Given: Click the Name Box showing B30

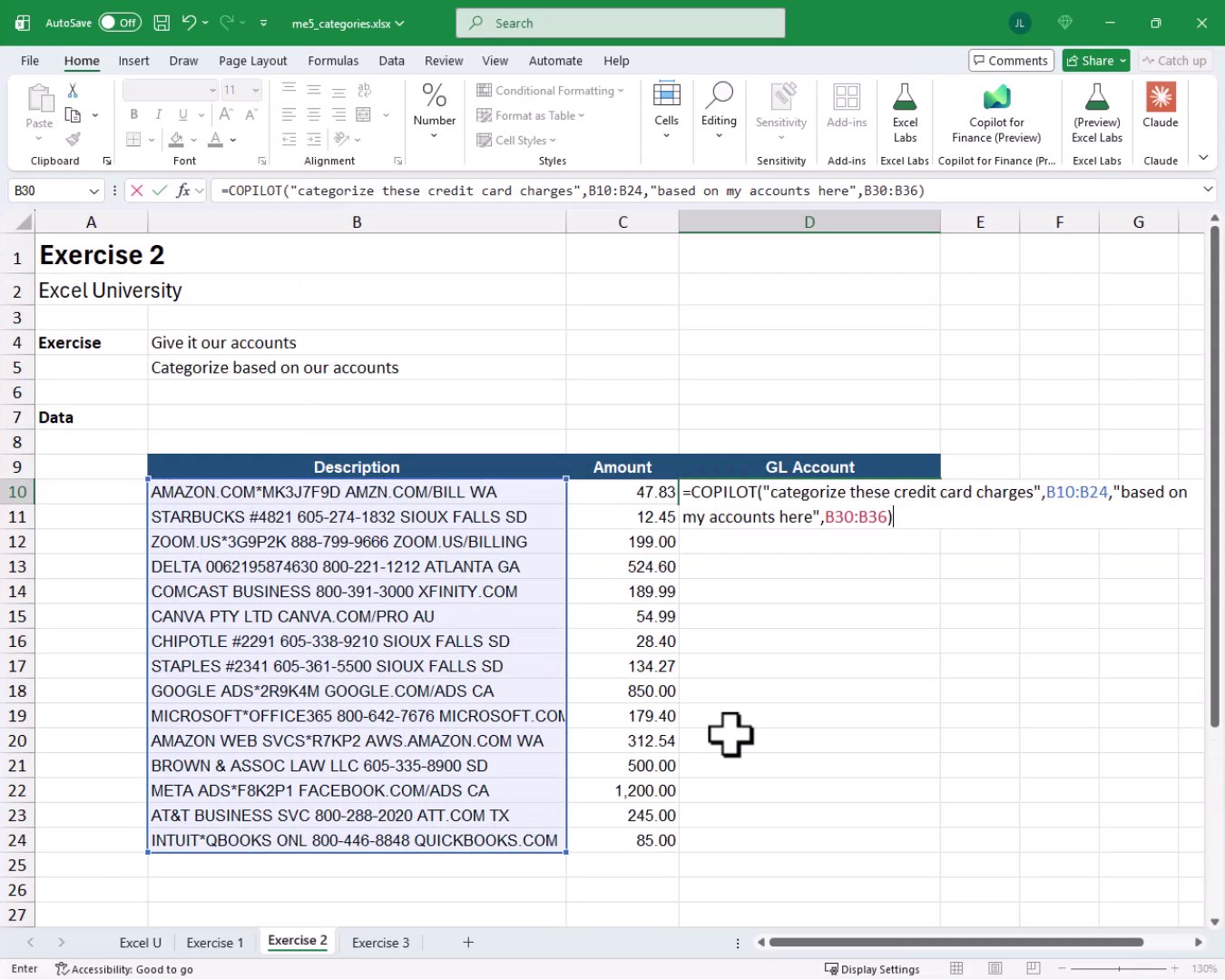Looking at the screenshot, I should [x=54, y=191].
